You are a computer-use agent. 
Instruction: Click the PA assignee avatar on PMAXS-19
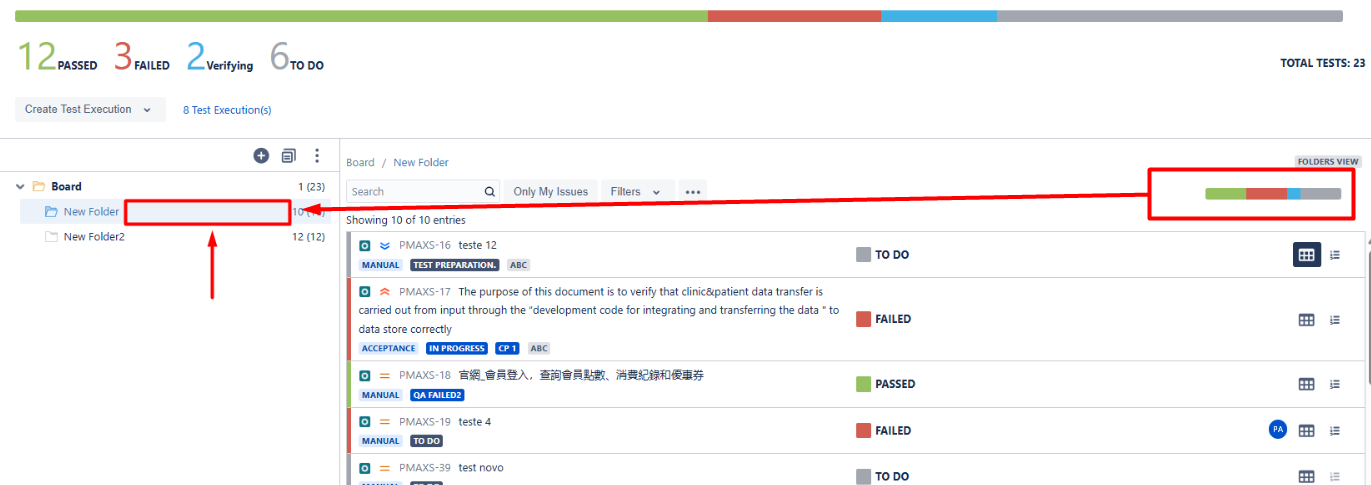pos(1277,430)
